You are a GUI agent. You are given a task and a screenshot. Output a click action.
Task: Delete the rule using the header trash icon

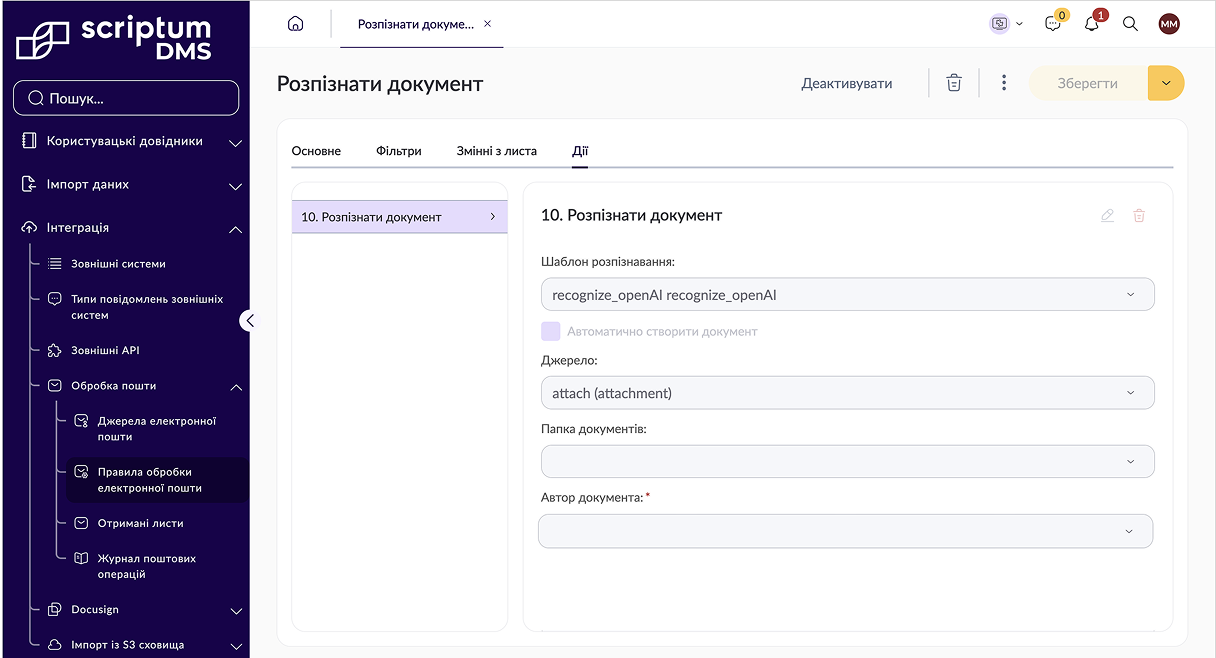pos(954,83)
